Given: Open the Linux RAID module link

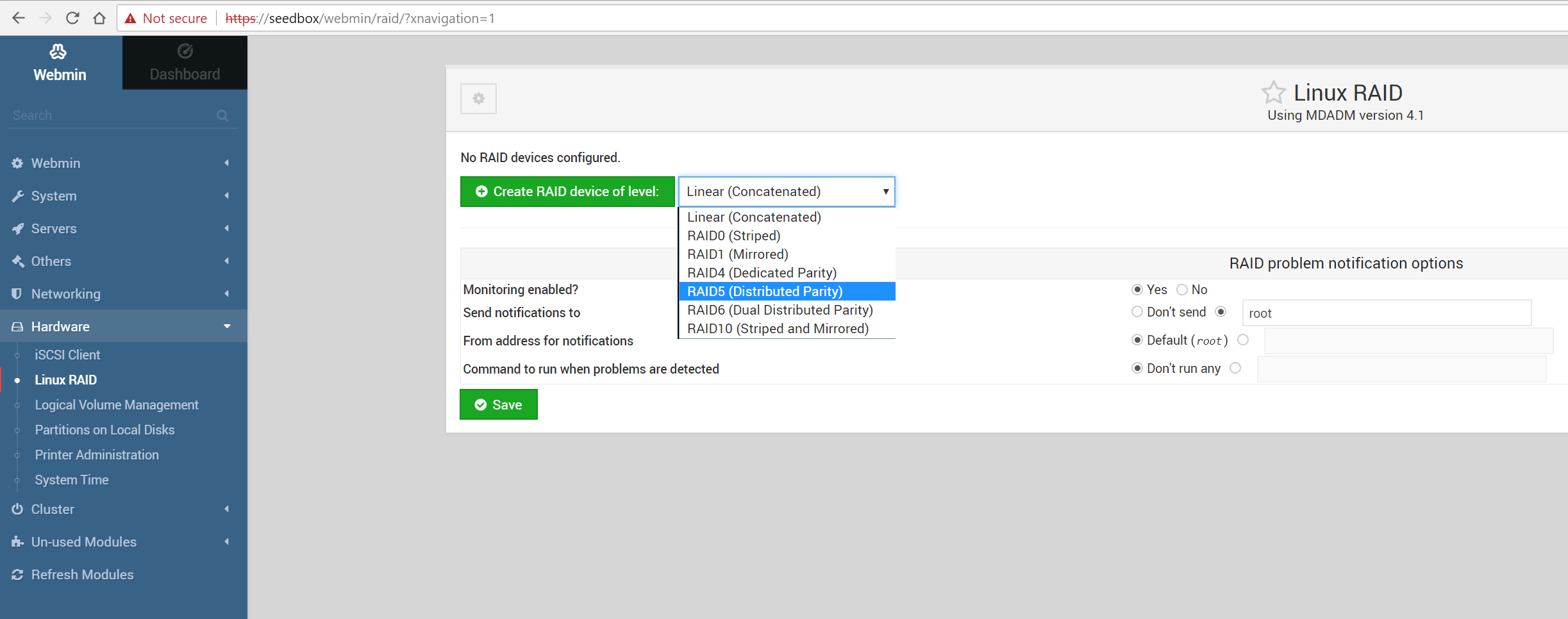Looking at the screenshot, I should (x=65, y=379).
